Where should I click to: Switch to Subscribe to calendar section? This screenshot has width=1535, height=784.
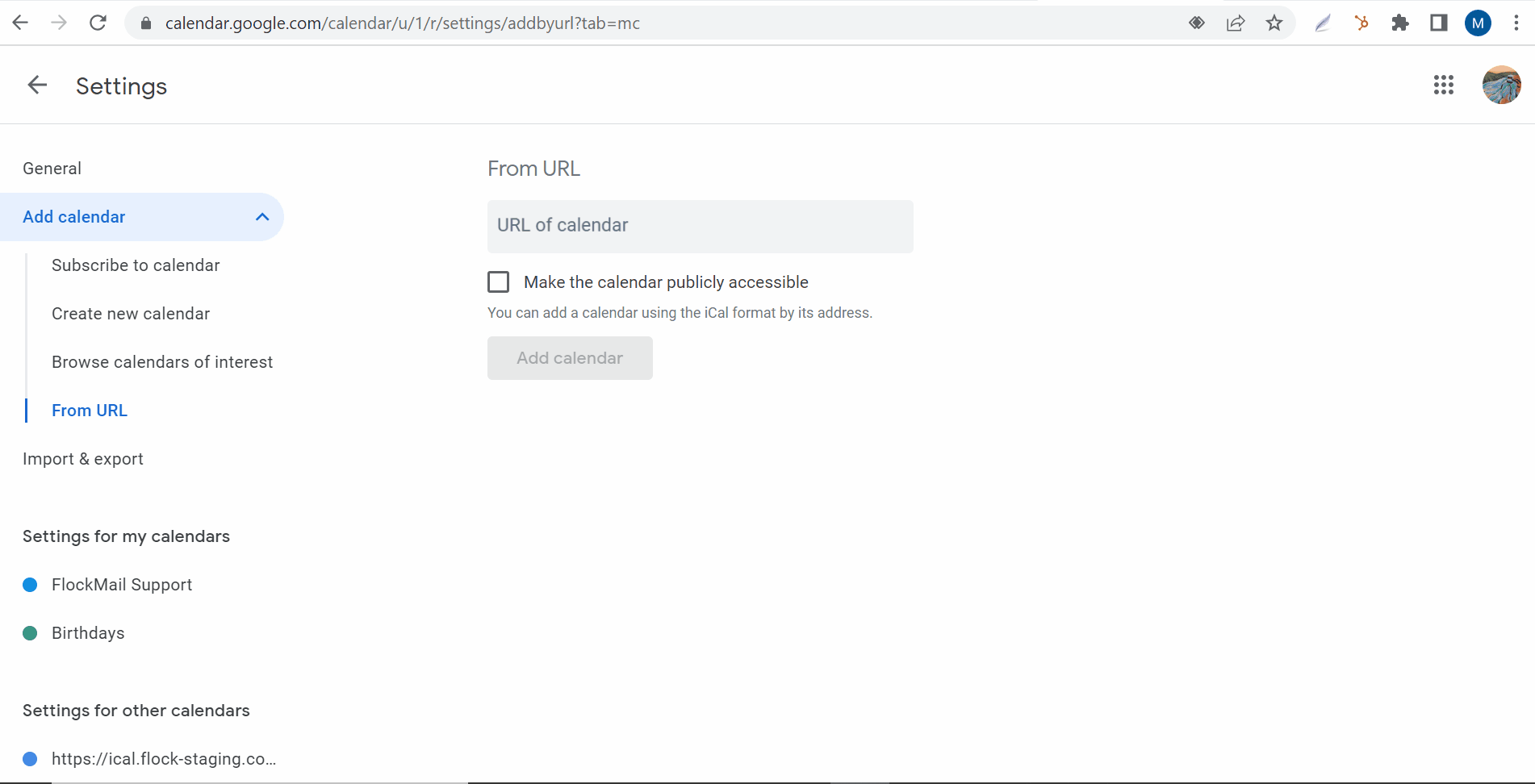coord(136,265)
